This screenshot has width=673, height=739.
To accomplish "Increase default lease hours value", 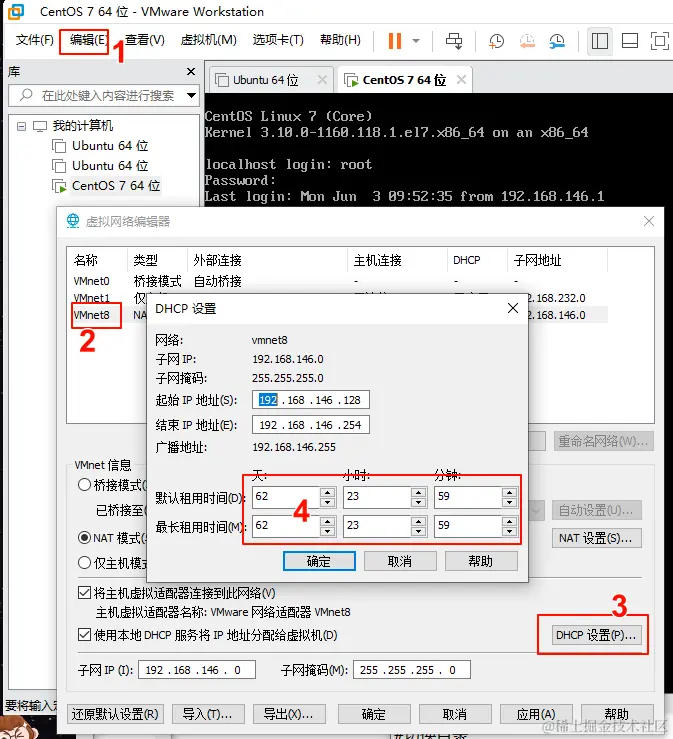I will click(419, 492).
